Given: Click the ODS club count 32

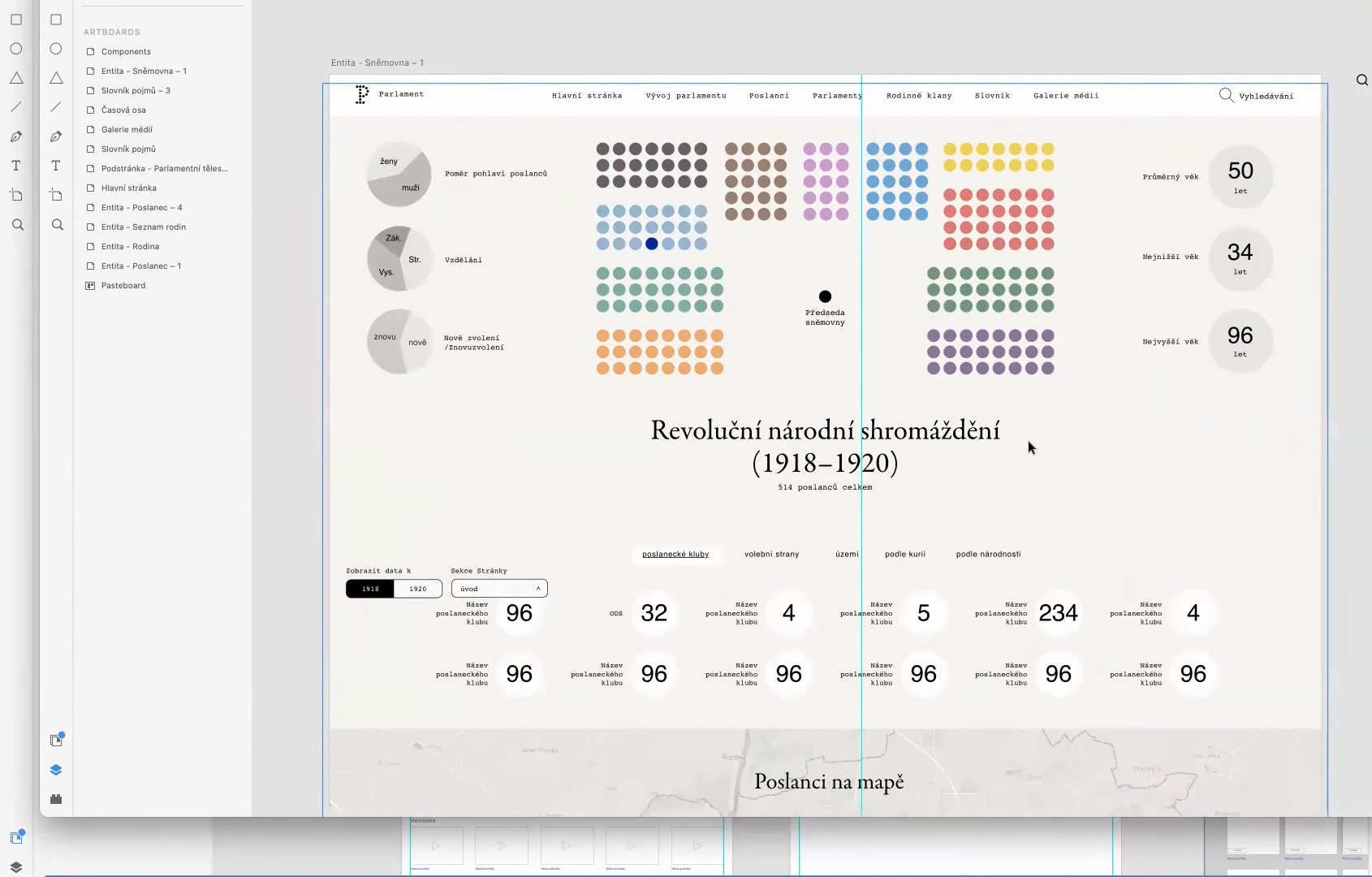Looking at the screenshot, I should 654,613.
